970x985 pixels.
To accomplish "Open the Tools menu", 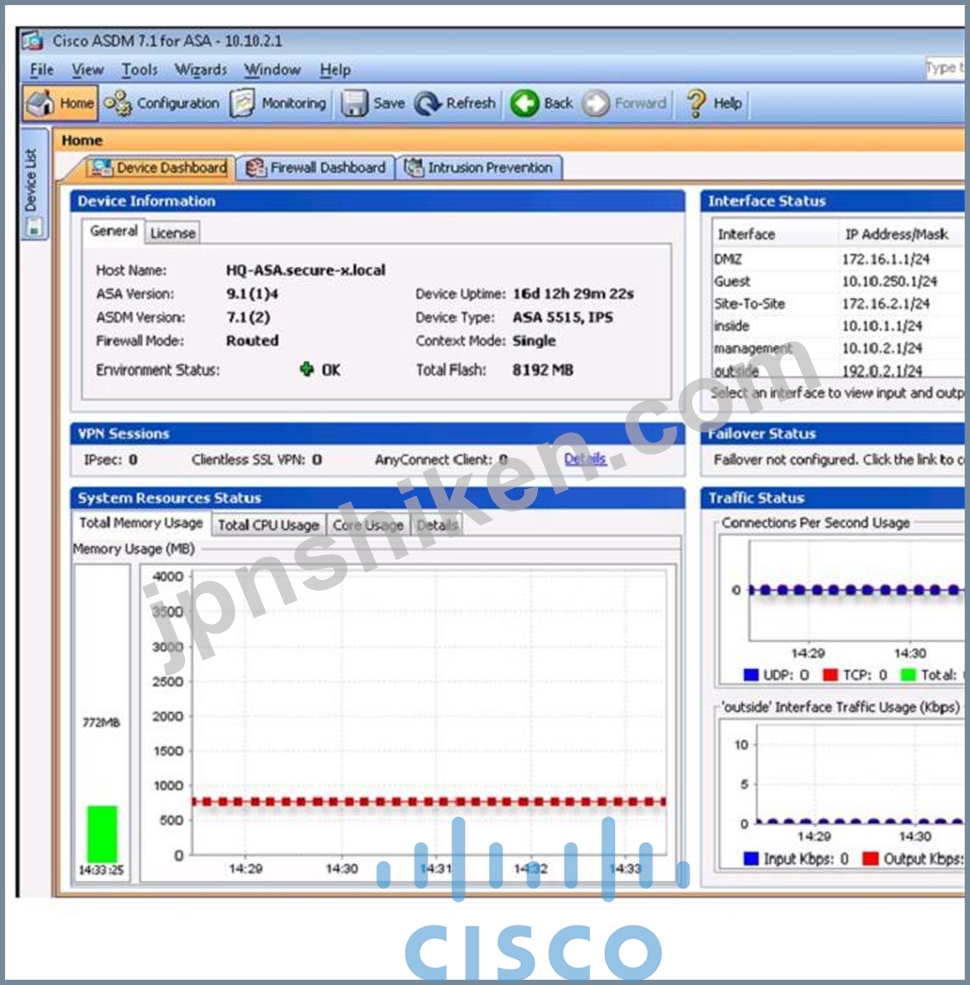I will 139,70.
